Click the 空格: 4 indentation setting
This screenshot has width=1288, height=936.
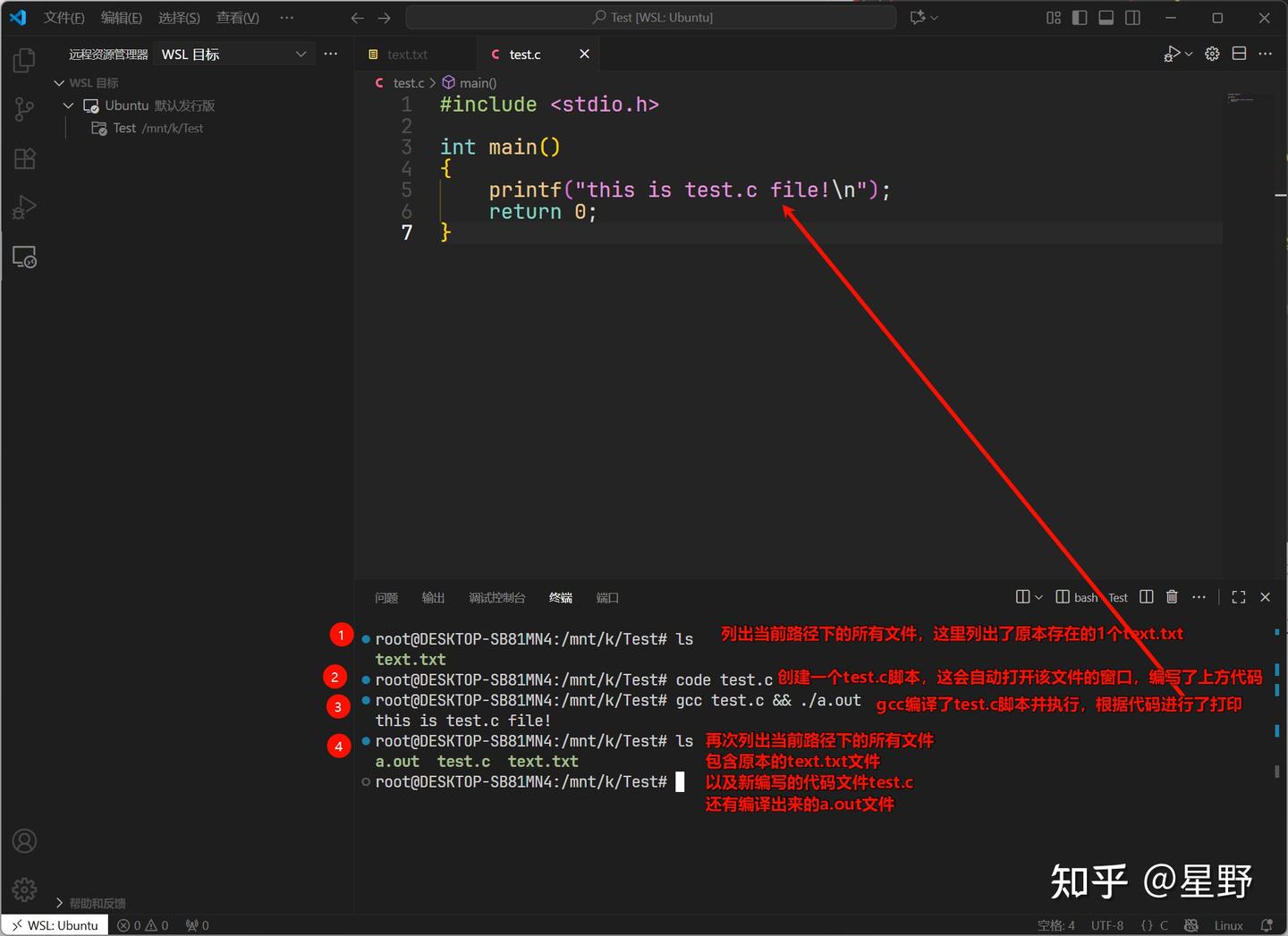(1055, 925)
